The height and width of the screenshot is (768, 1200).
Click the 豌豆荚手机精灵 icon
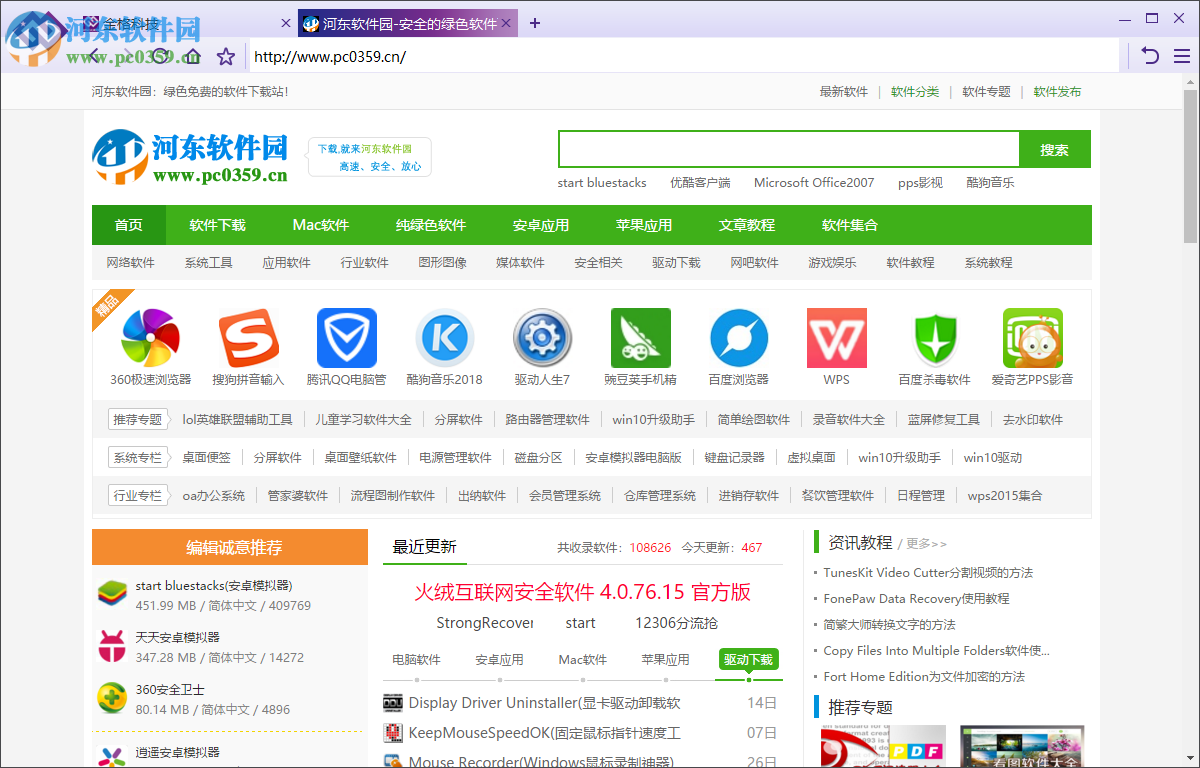(x=640, y=338)
